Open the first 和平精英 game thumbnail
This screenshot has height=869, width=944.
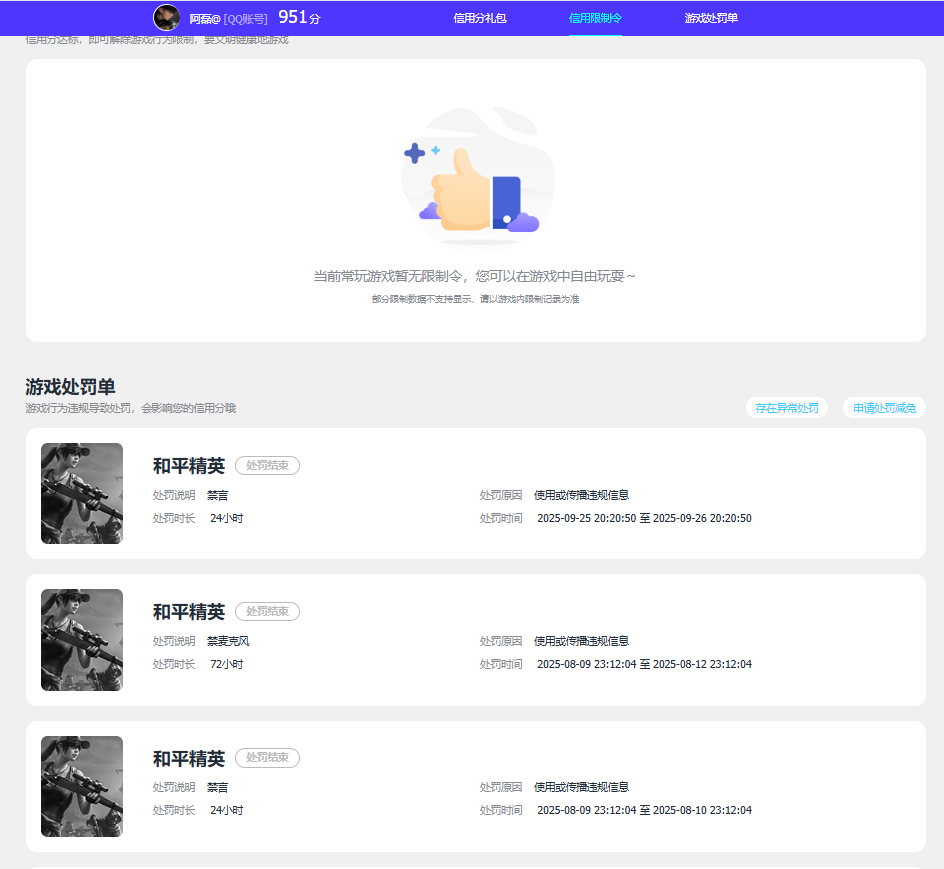coord(82,493)
